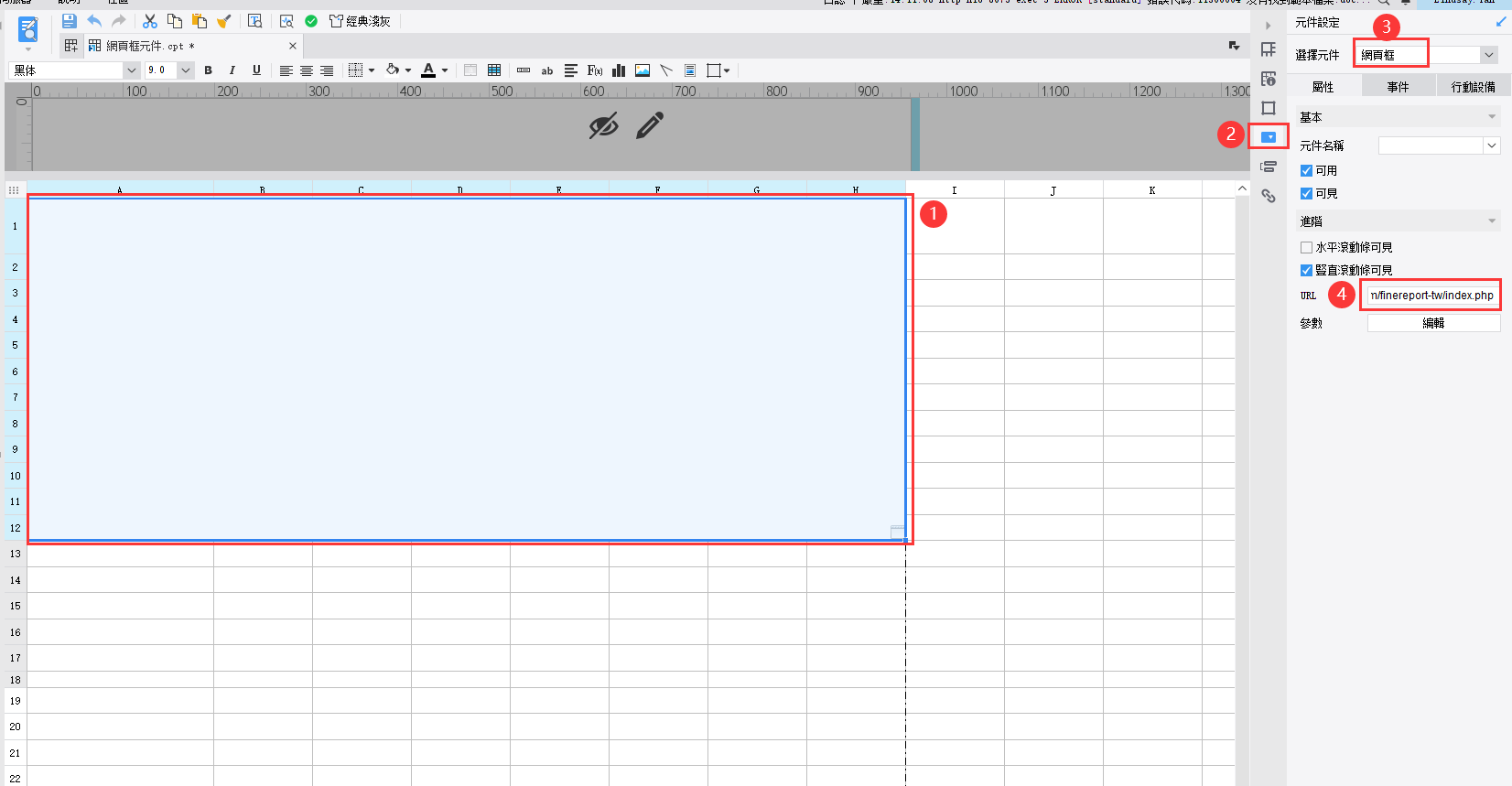Viewport: 1512px width, 786px height.
Task: Insert a chart using bar chart icon
Action: [x=619, y=70]
